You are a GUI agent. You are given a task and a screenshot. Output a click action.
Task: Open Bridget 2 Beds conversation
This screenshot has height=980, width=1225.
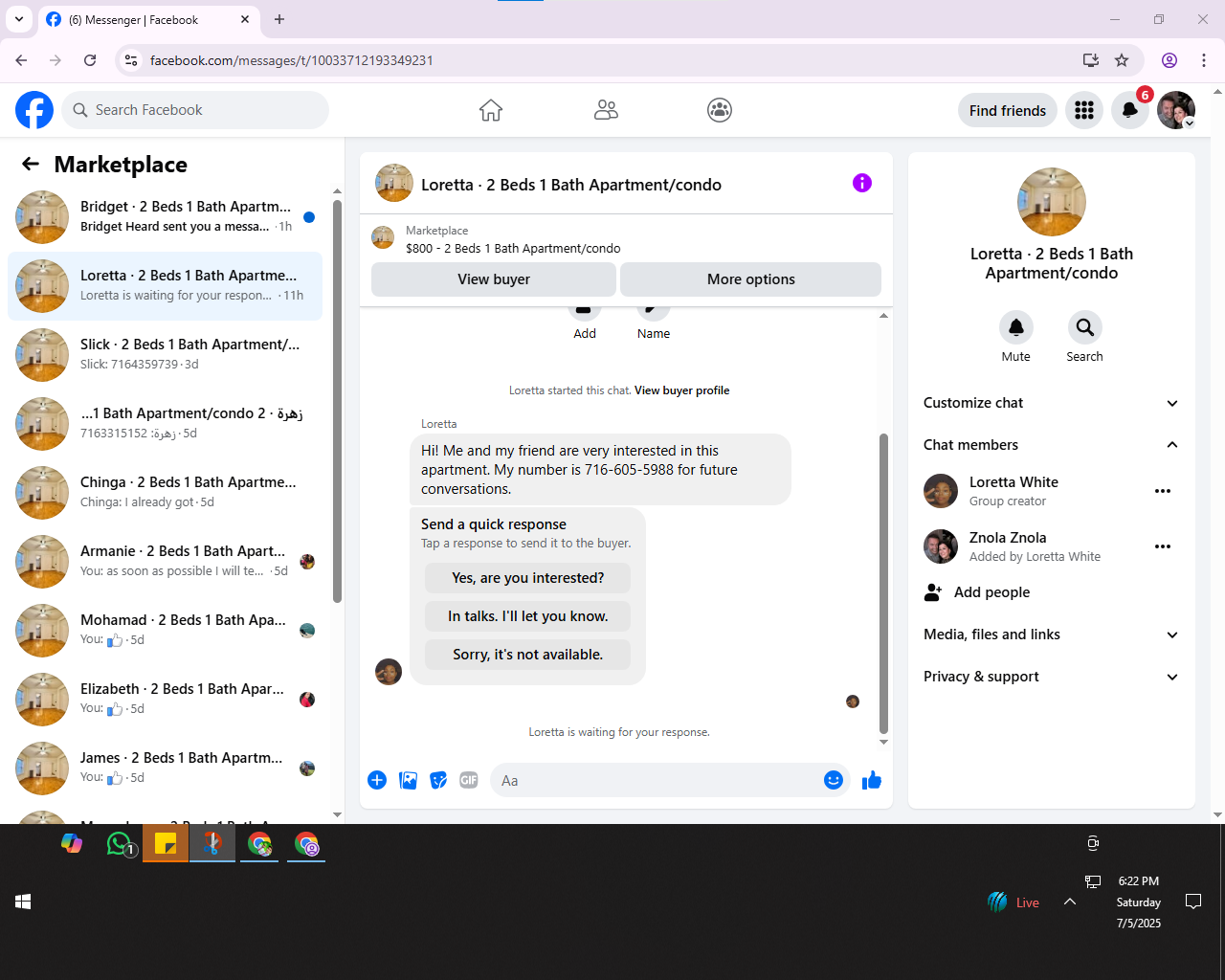click(166, 217)
